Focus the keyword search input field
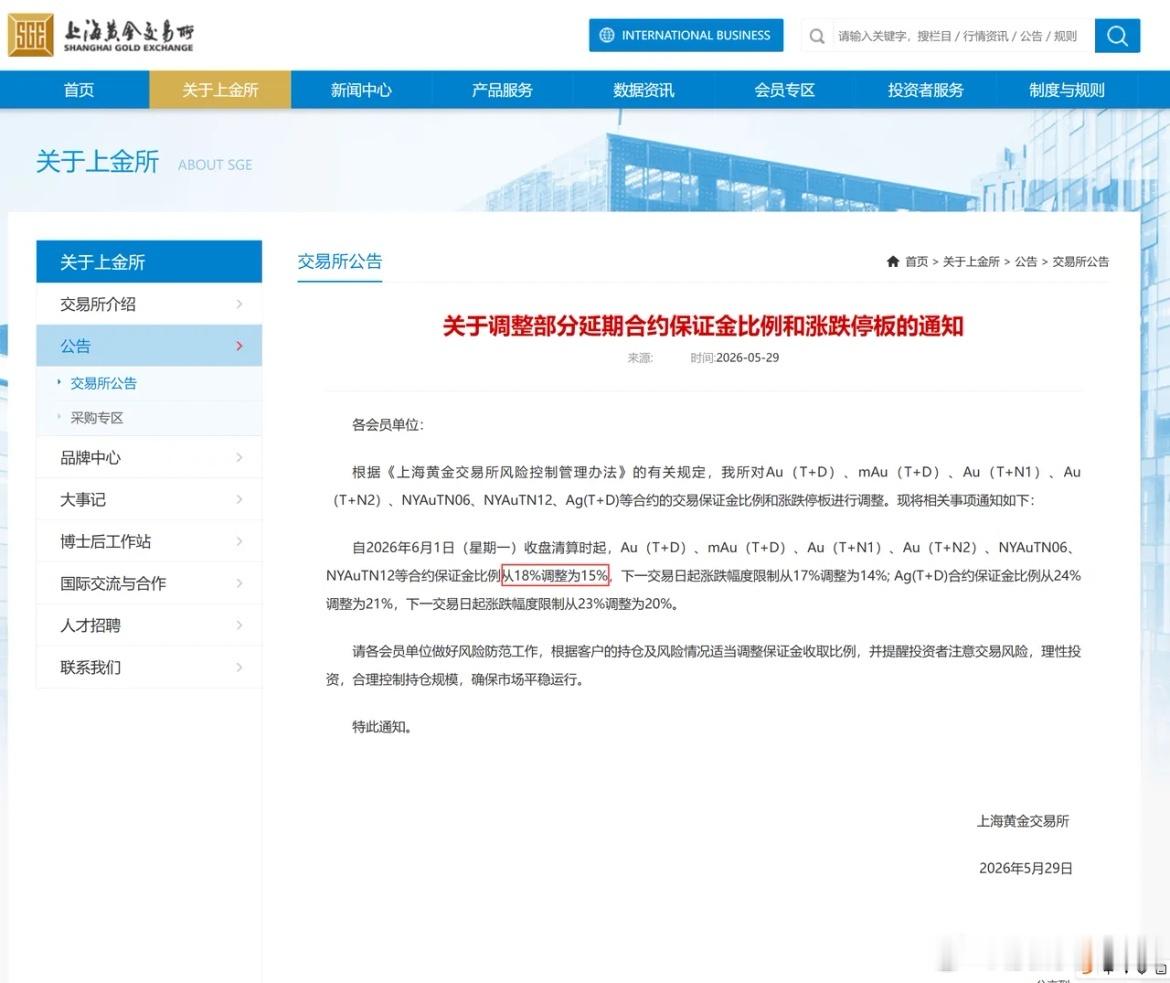The height and width of the screenshot is (983, 1170). point(957,36)
